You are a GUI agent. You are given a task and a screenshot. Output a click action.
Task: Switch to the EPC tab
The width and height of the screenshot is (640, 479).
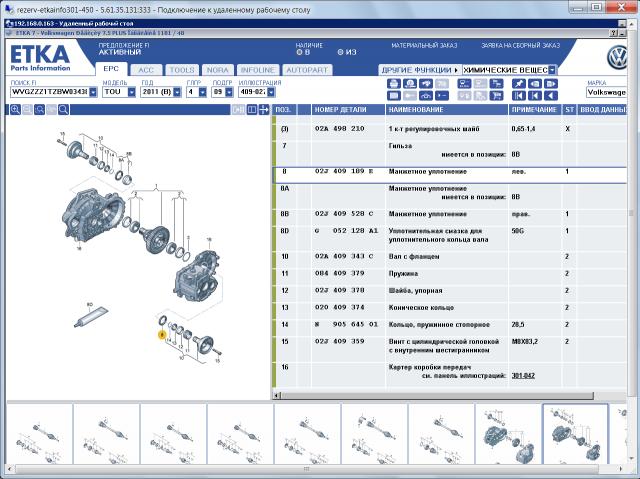(x=111, y=69)
